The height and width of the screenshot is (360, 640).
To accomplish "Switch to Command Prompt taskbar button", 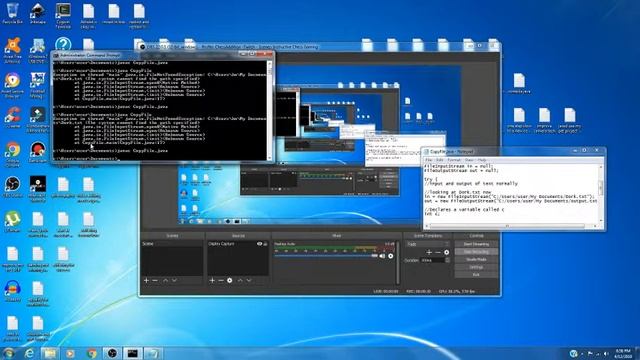I will [x=132, y=353].
